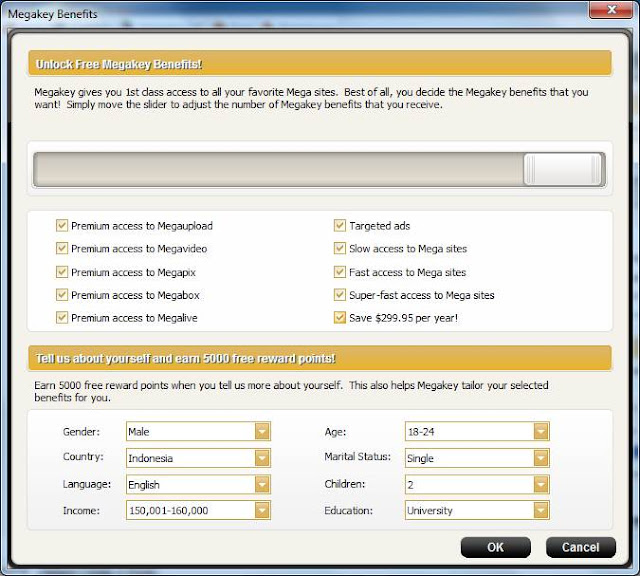The image size is (640, 576).
Task: Open the Children dropdown arrow
Action: pos(541,485)
